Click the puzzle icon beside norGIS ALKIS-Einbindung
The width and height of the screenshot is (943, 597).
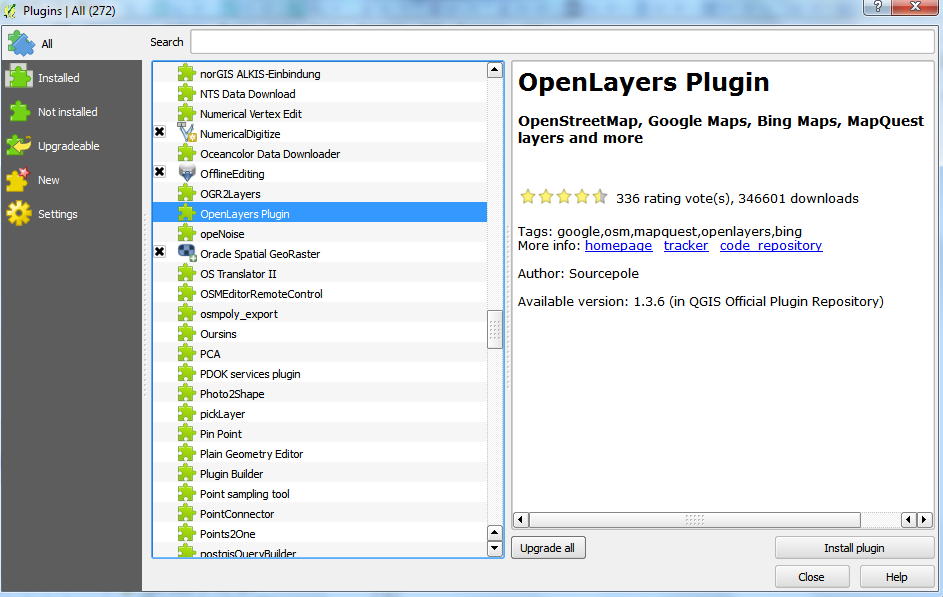(187, 73)
